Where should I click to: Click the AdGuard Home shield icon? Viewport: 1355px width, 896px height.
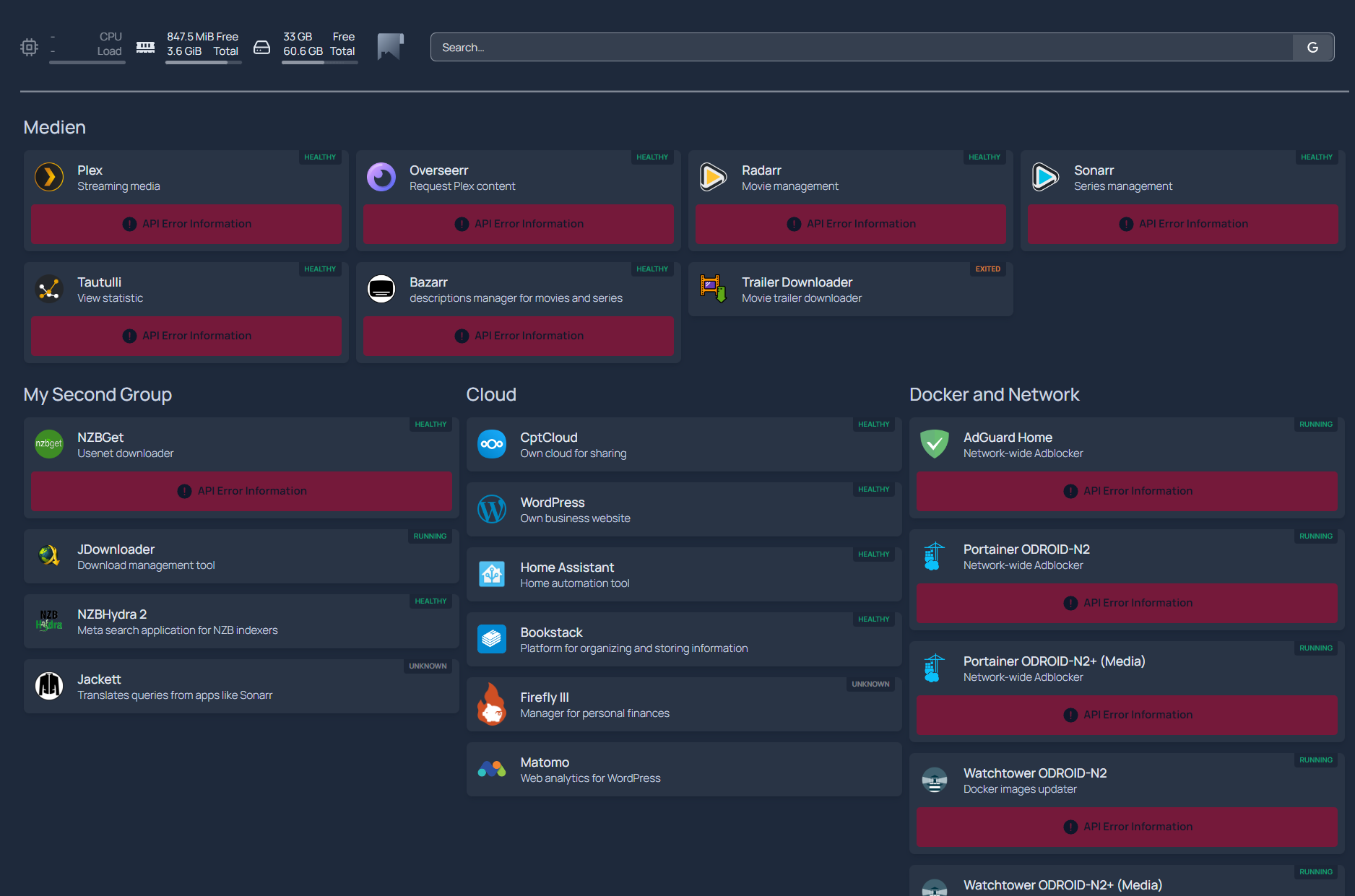(x=935, y=444)
